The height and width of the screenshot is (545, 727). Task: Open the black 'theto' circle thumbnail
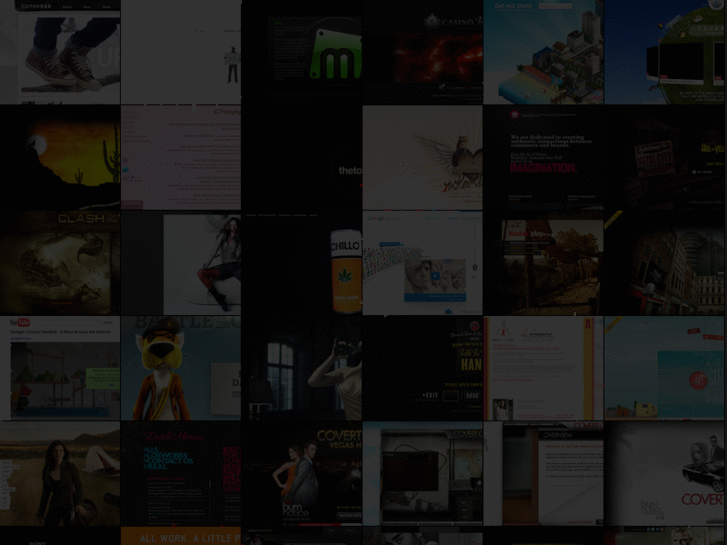point(302,158)
